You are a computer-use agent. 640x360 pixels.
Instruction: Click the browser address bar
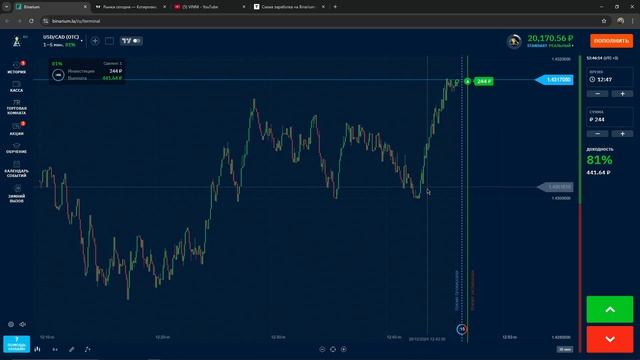point(322,21)
